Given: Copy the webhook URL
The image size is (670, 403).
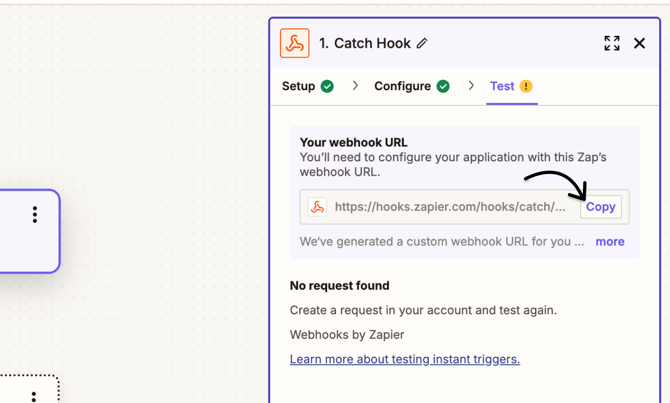Looking at the screenshot, I should (x=601, y=207).
